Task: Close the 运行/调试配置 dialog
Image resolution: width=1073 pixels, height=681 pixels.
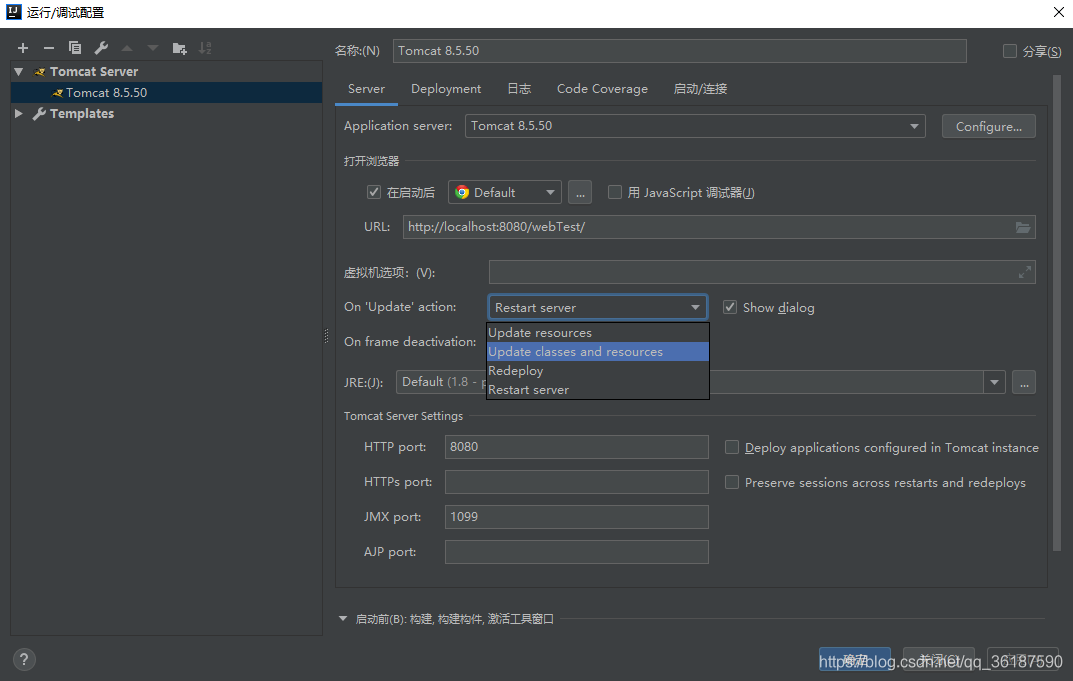Action: pyautogui.click(x=1058, y=12)
